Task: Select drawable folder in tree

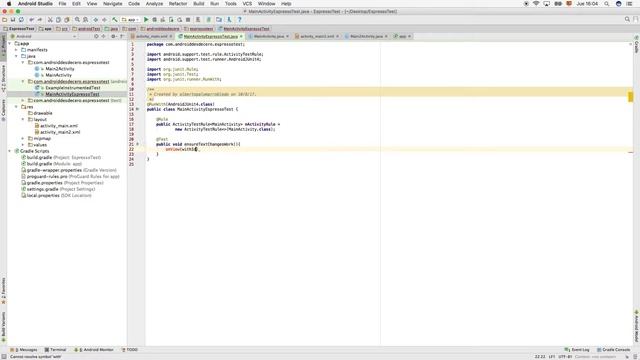Action: [x=43, y=113]
